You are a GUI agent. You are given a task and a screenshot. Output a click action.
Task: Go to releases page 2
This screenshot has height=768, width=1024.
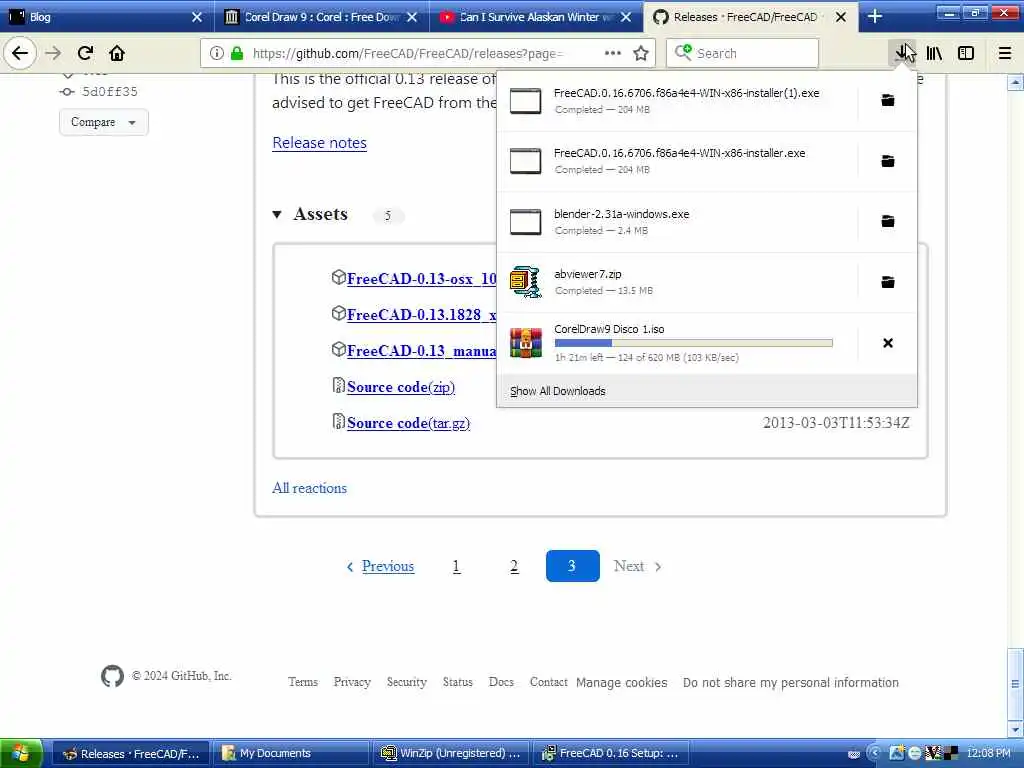click(x=514, y=566)
